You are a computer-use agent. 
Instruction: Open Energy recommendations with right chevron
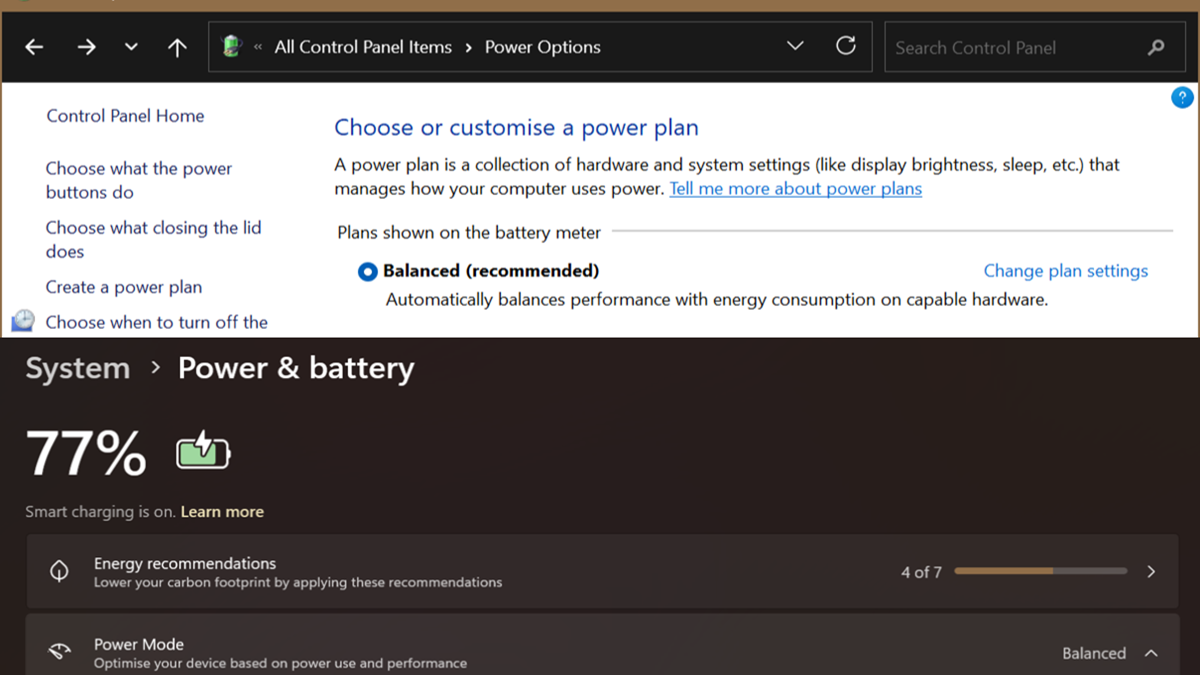(x=1151, y=572)
